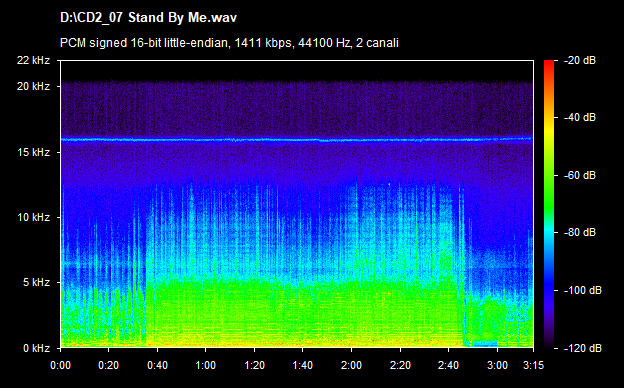The image size is (624, 388).
Task: Select the 1:20 time marker
Action: (x=254, y=365)
